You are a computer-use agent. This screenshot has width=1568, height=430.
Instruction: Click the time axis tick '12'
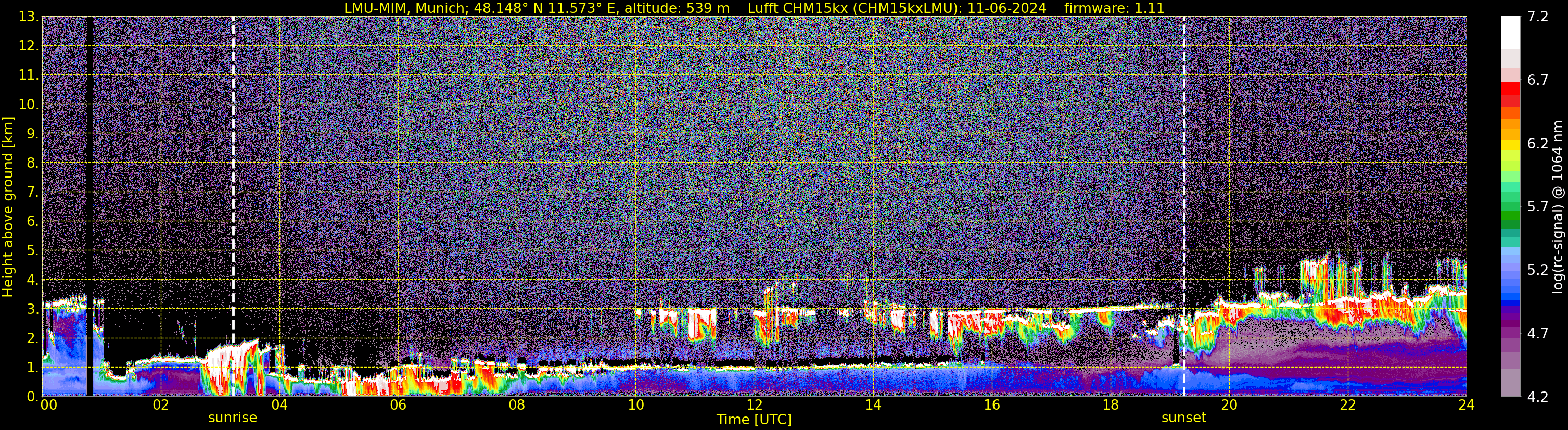[x=754, y=404]
